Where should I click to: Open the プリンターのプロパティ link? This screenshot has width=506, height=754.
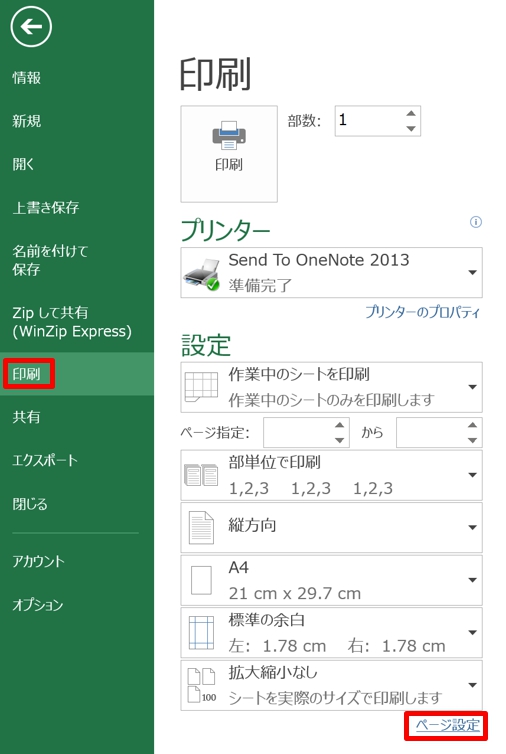coord(422,312)
